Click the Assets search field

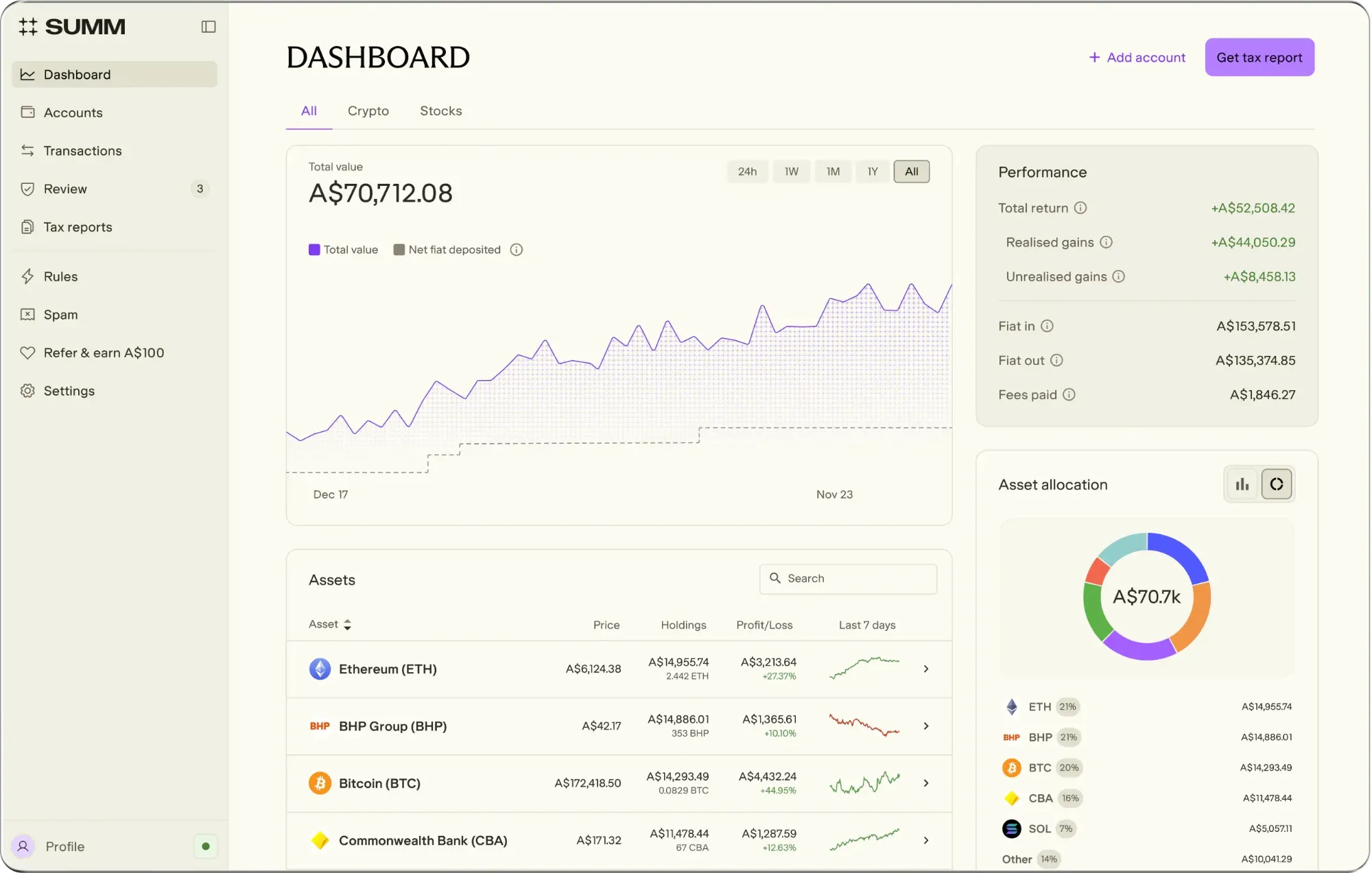[848, 579]
